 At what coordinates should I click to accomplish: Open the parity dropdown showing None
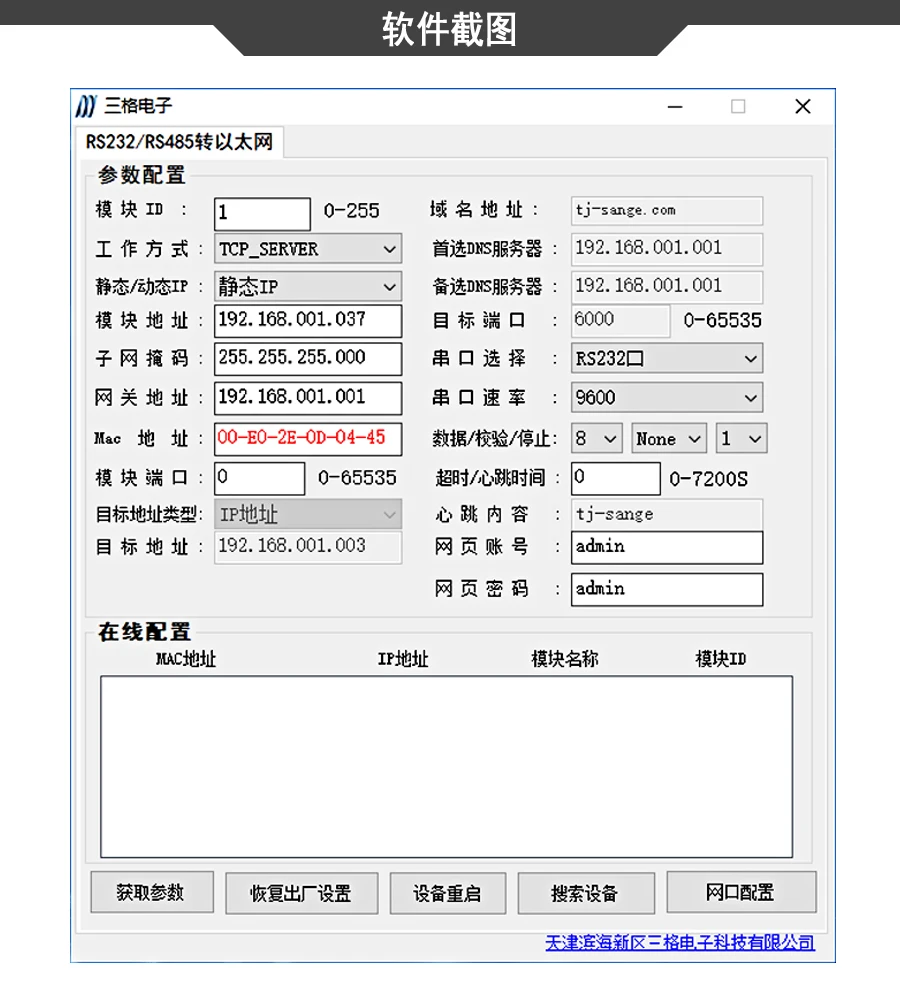click(x=669, y=439)
